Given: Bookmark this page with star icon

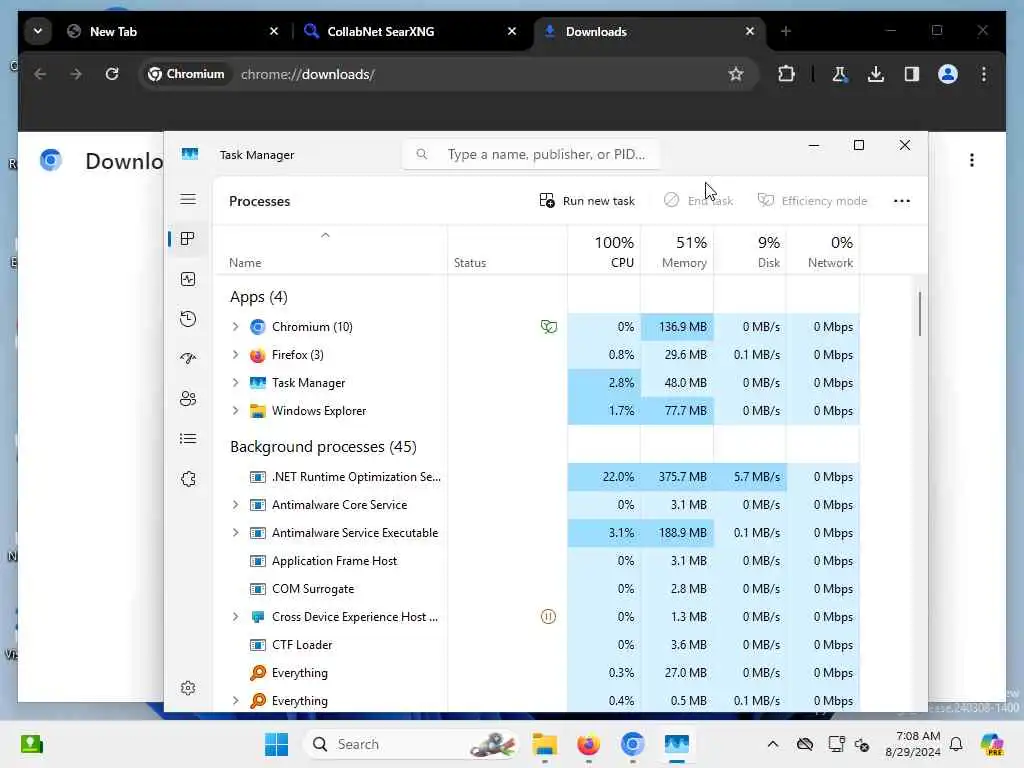Looking at the screenshot, I should [736, 74].
